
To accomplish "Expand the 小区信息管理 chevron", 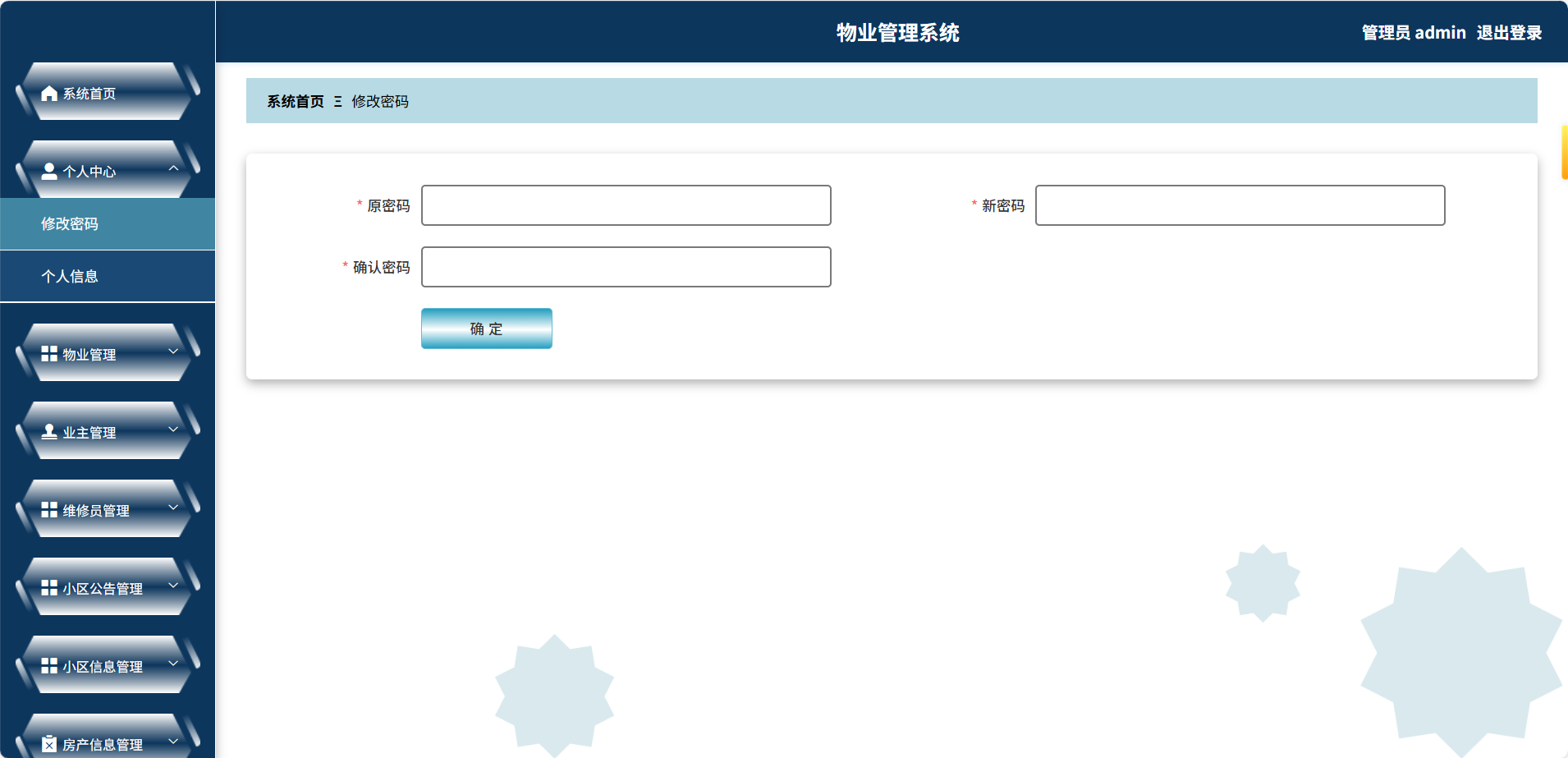I will click(x=173, y=663).
